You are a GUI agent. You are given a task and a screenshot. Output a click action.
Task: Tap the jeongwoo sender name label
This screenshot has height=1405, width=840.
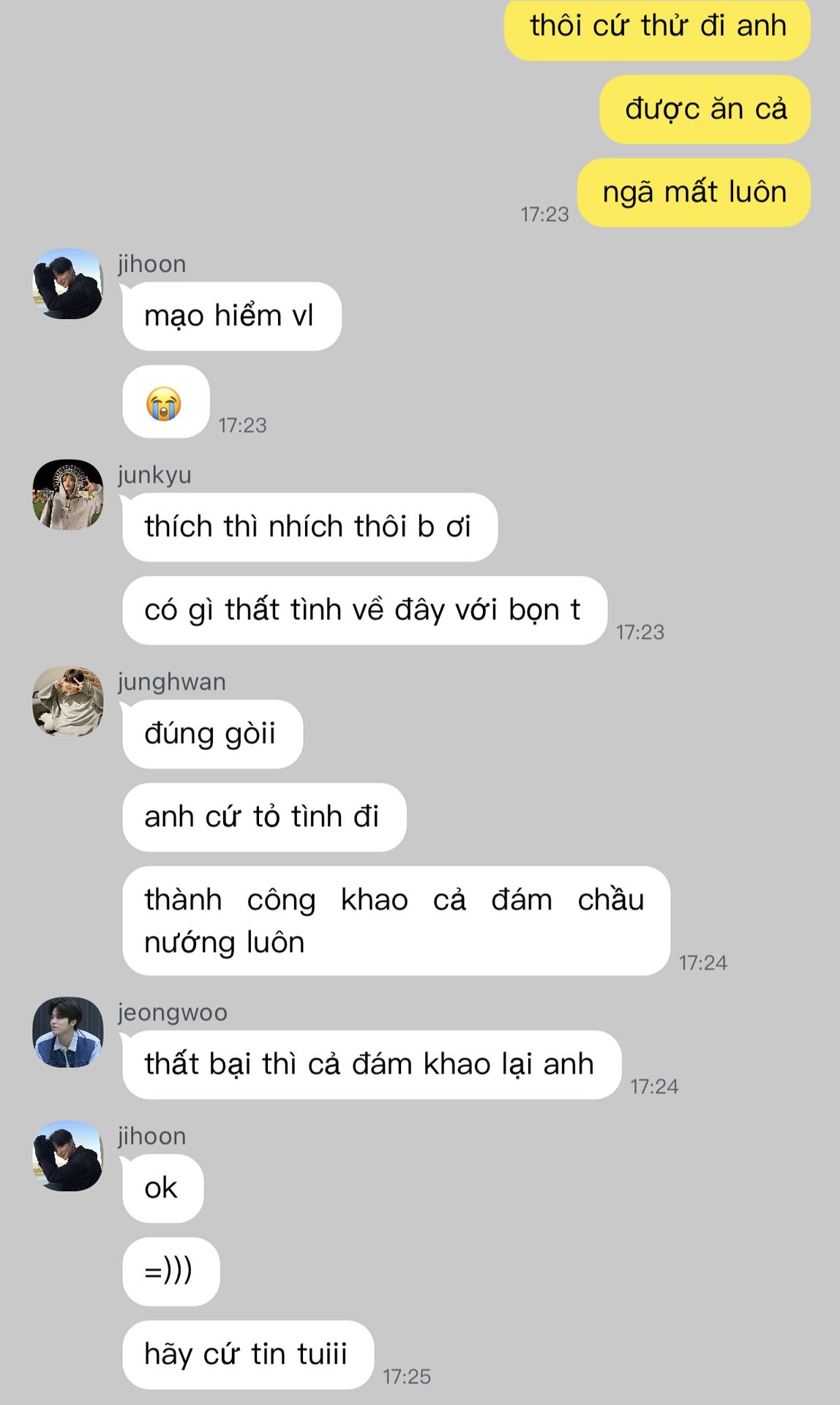(173, 1013)
